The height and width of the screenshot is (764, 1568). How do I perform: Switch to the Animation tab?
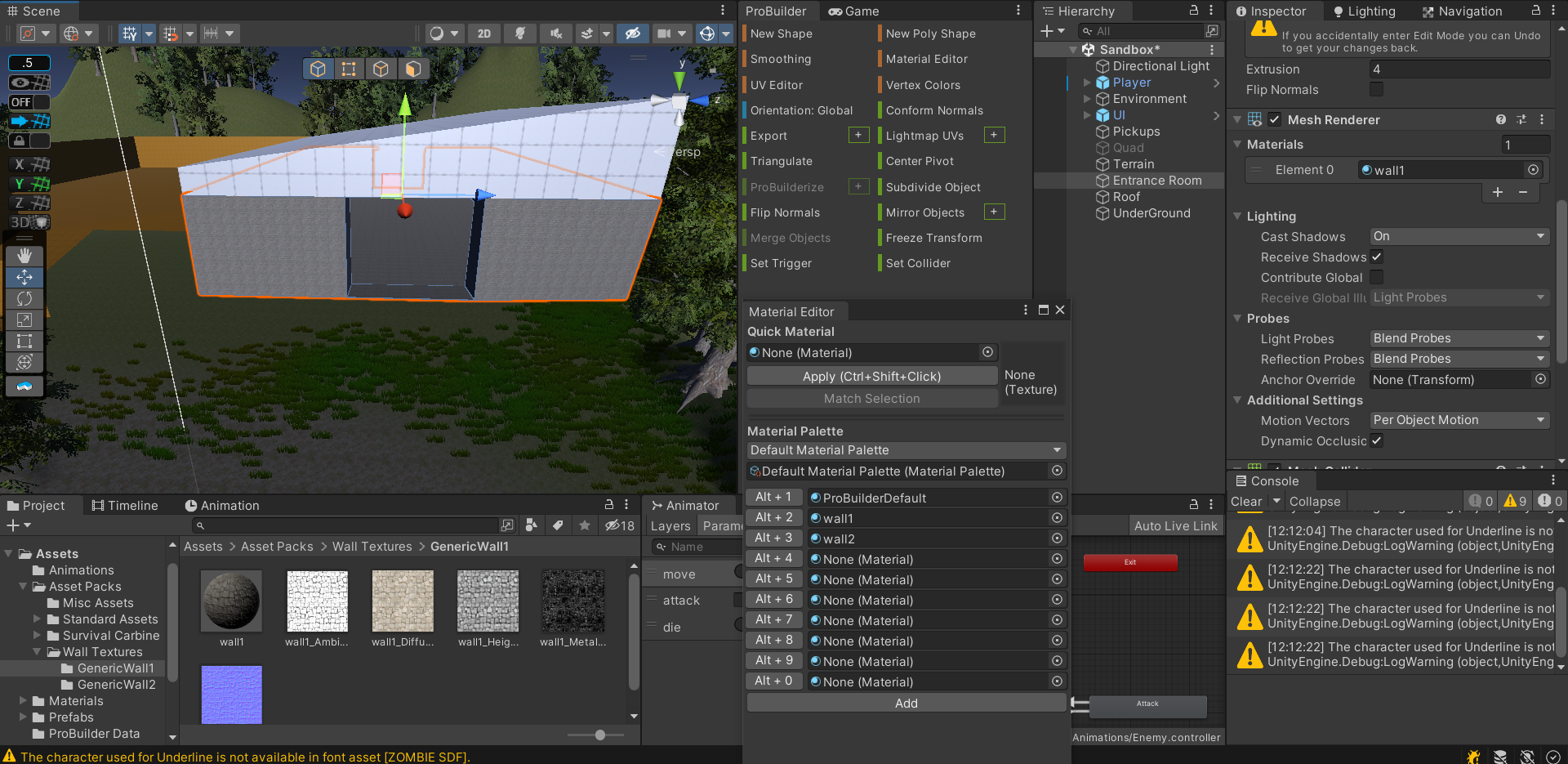pyautogui.click(x=222, y=506)
